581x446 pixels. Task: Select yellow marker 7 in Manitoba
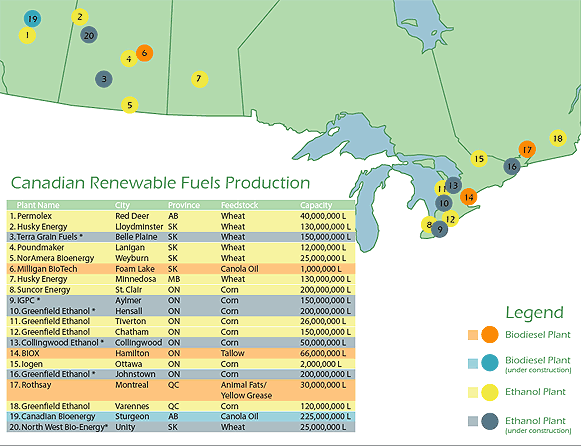click(199, 79)
